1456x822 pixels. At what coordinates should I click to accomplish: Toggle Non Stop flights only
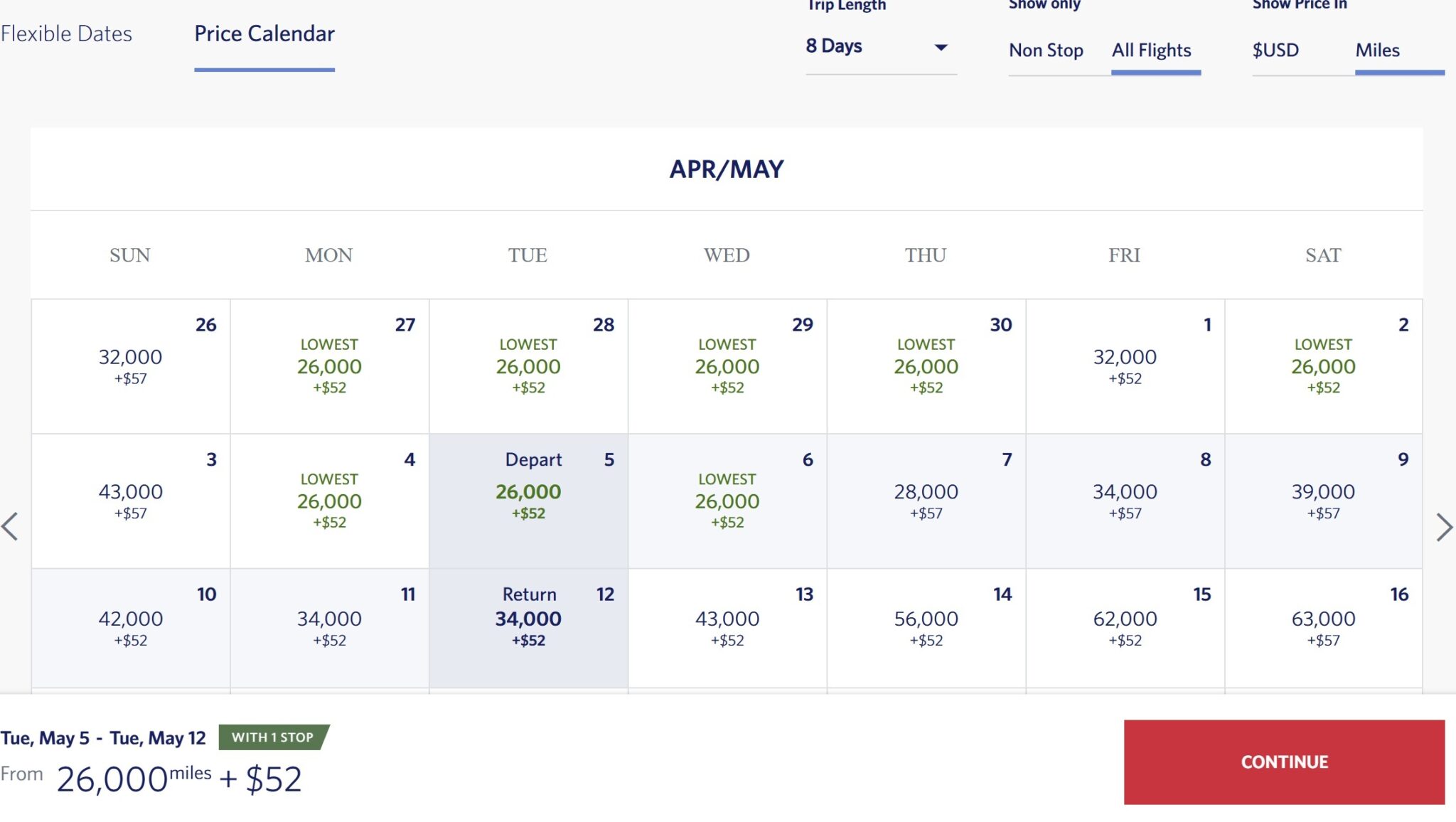(1046, 50)
